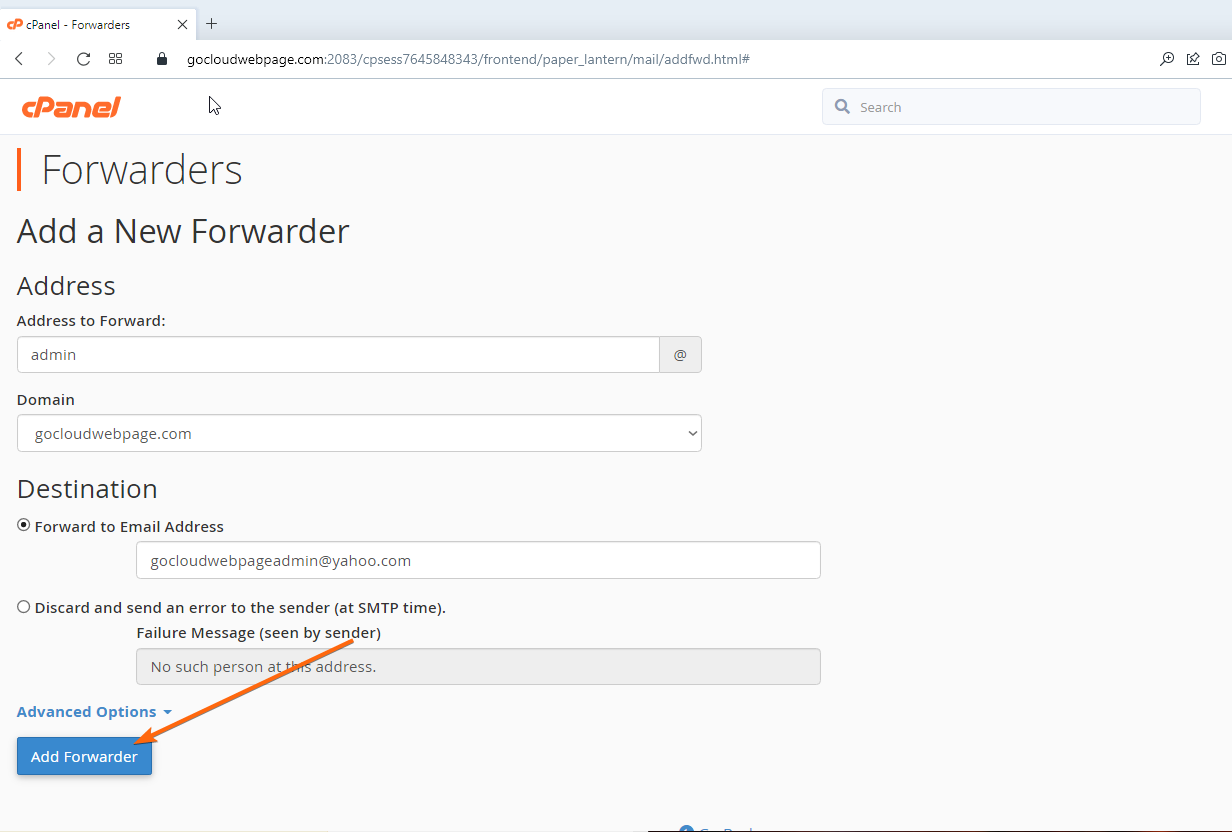The image size is (1232, 832).
Task: Select the cPanel - Forwarders tab
Action: 98,24
